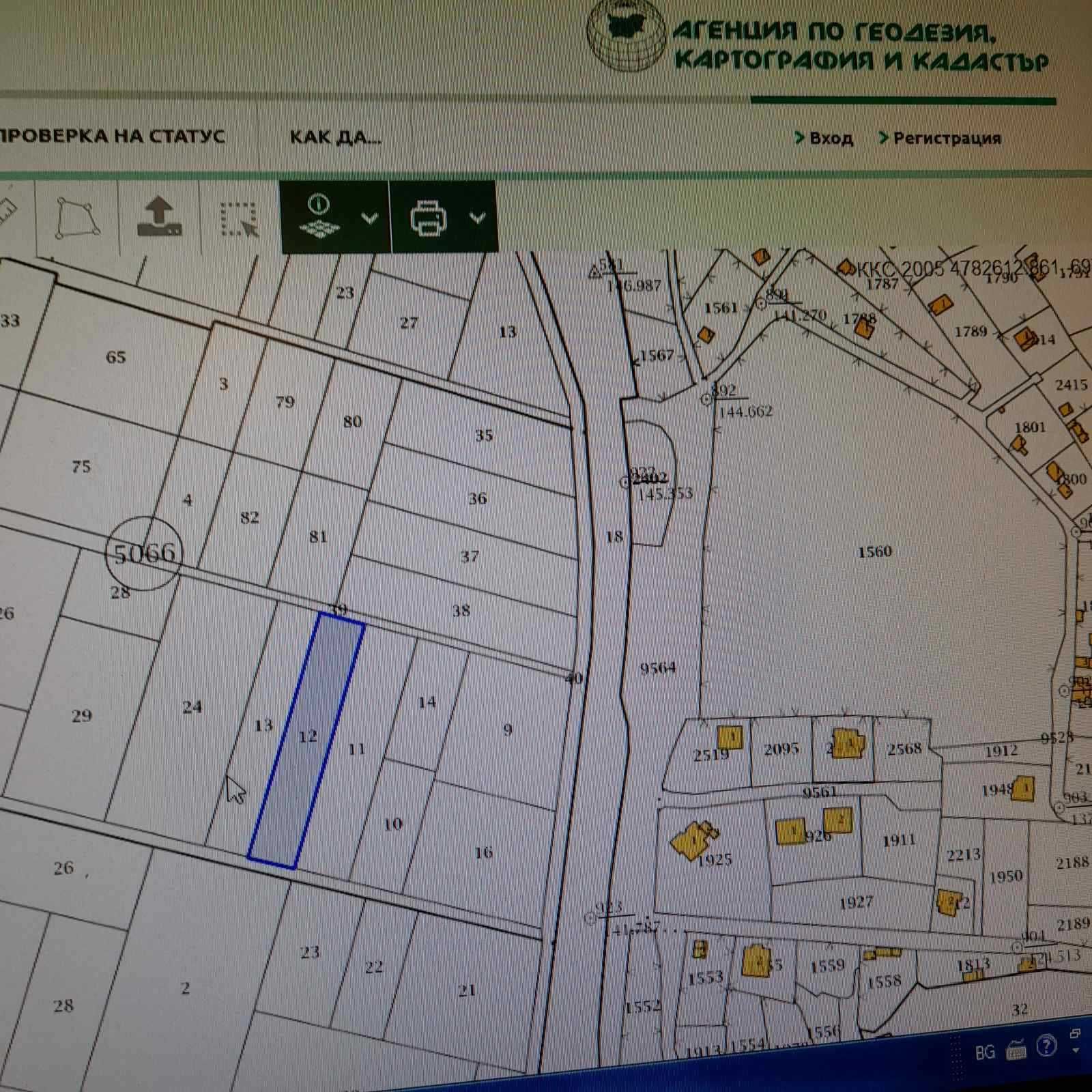Click parcel 1558 label
The width and height of the screenshot is (1092, 1092).
[884, 981]
